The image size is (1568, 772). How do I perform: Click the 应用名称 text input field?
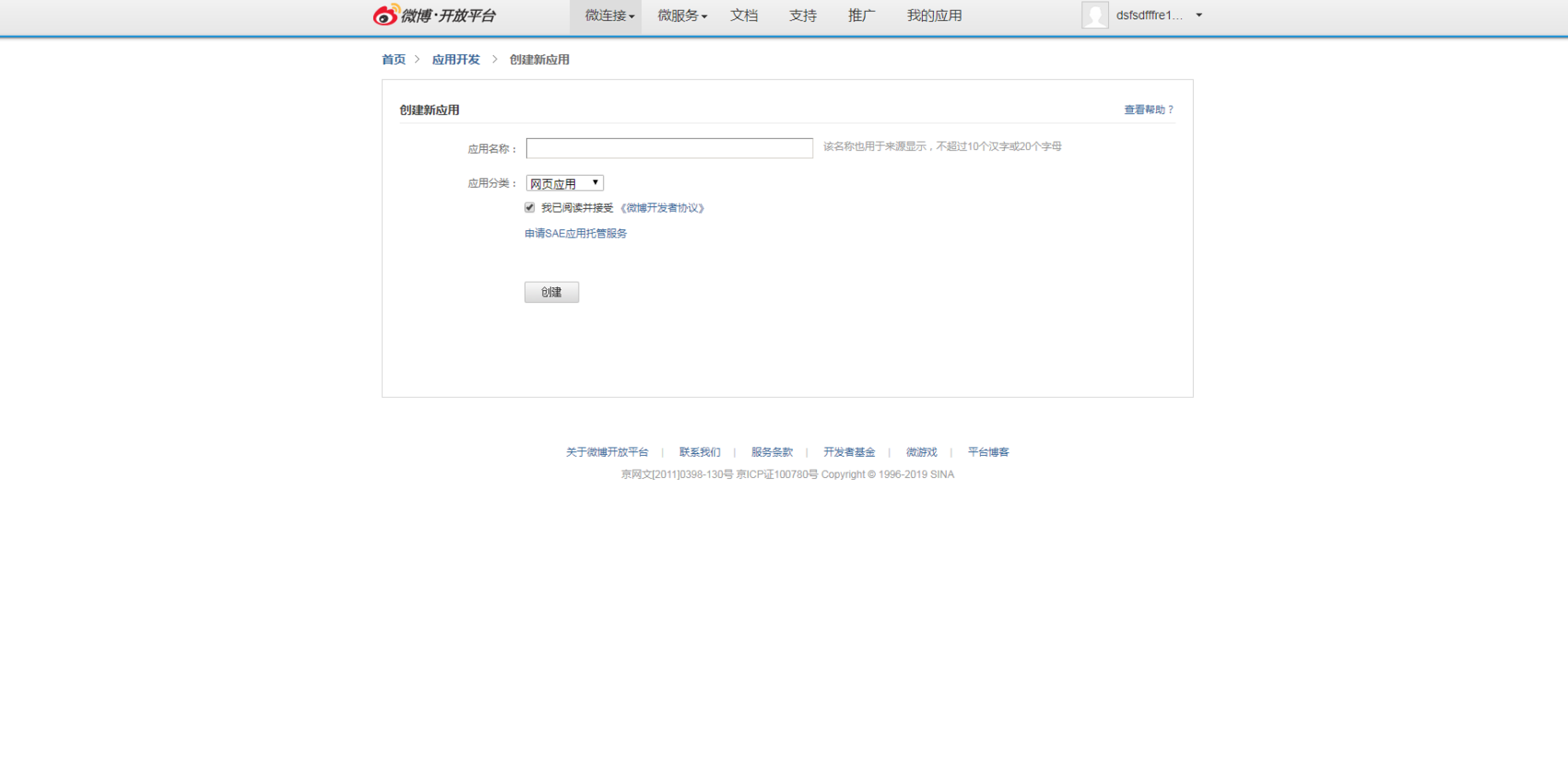(x=669, y=148)
